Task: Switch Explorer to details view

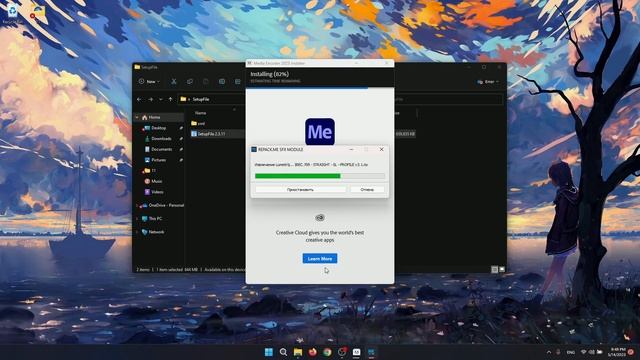Action: tap(494, 269)
